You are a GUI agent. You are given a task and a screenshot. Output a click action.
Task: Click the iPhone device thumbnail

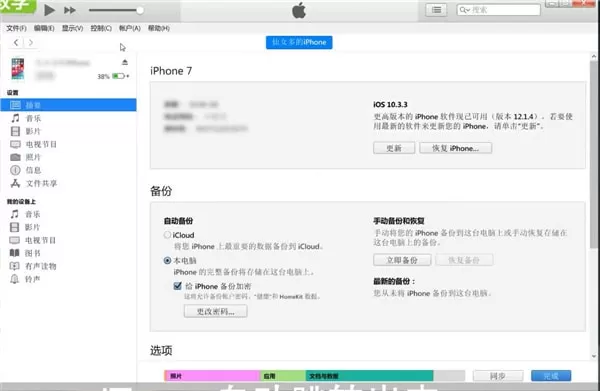tap(18, 68)
